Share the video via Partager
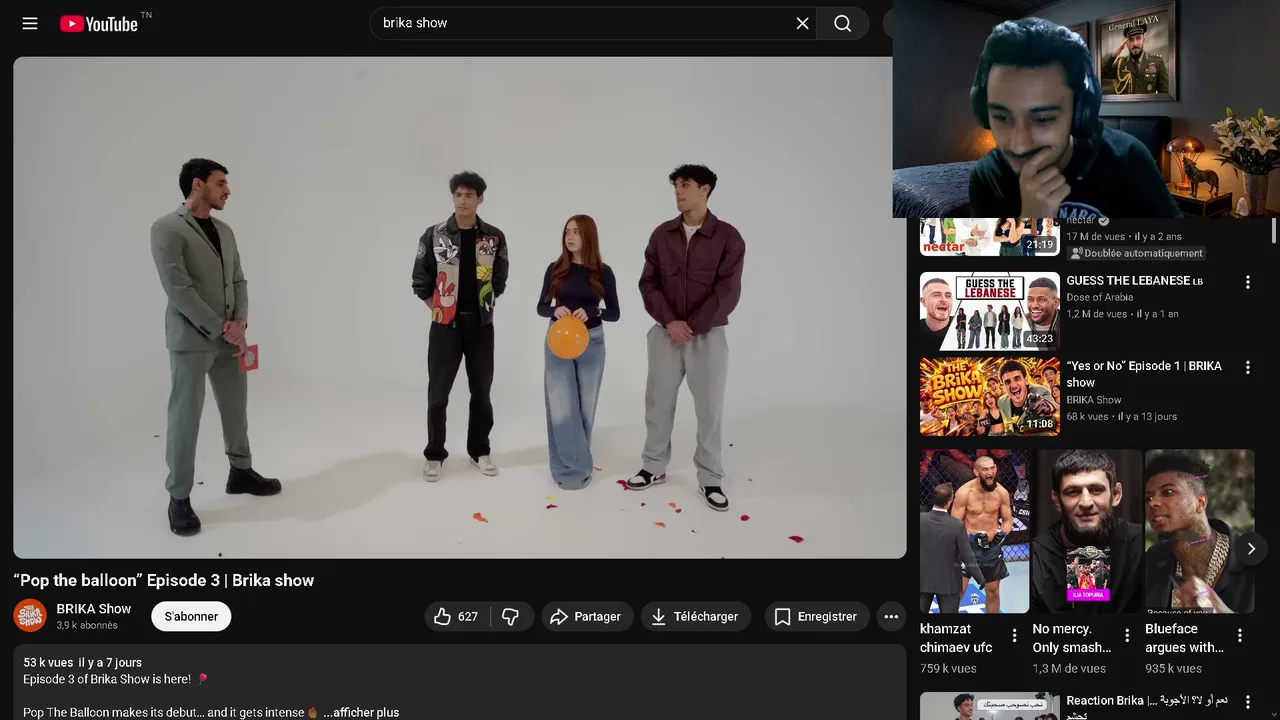The image size is (1280, 720). (586, 617)
